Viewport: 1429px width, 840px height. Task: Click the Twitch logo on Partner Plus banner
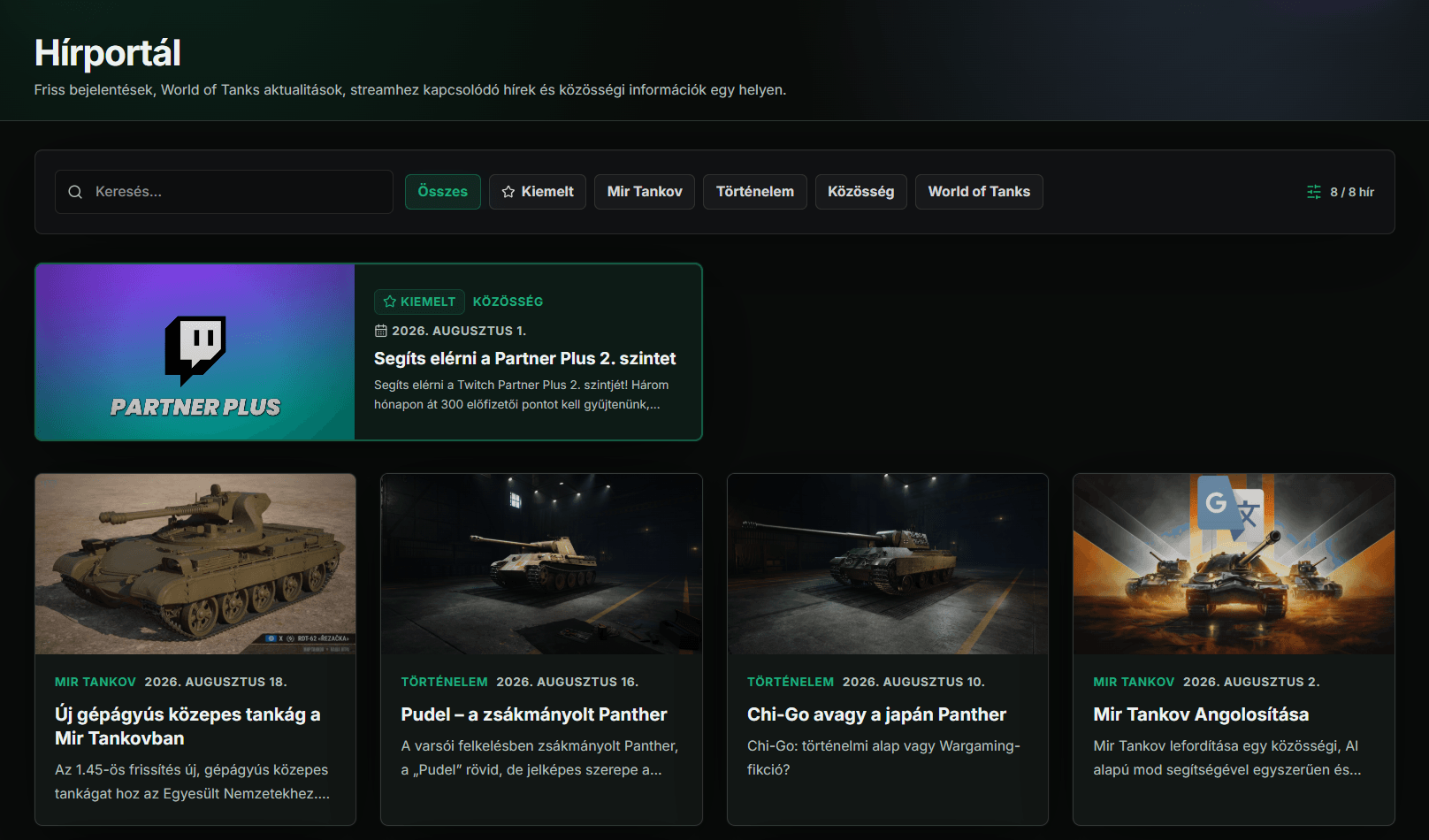(195, 350)
